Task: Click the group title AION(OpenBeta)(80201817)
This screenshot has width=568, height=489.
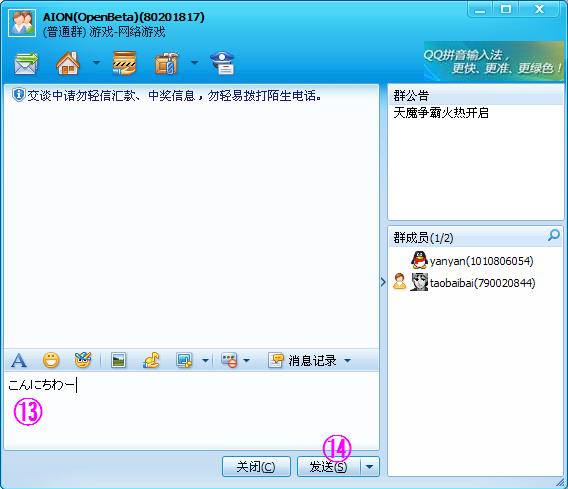Action: point(124,17)
